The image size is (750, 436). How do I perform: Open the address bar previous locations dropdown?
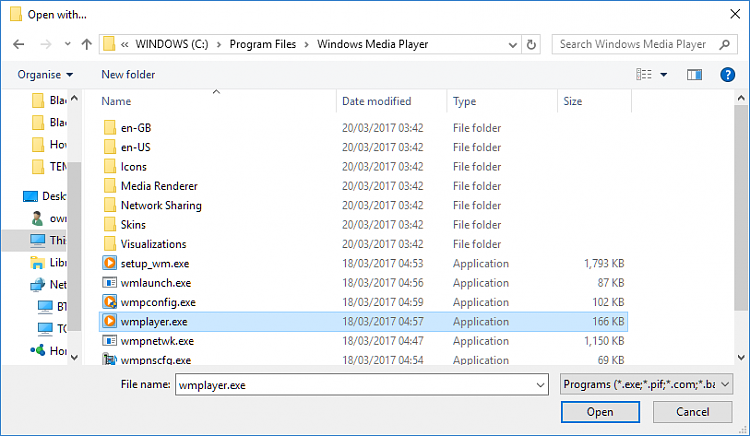tap(511, 44)
